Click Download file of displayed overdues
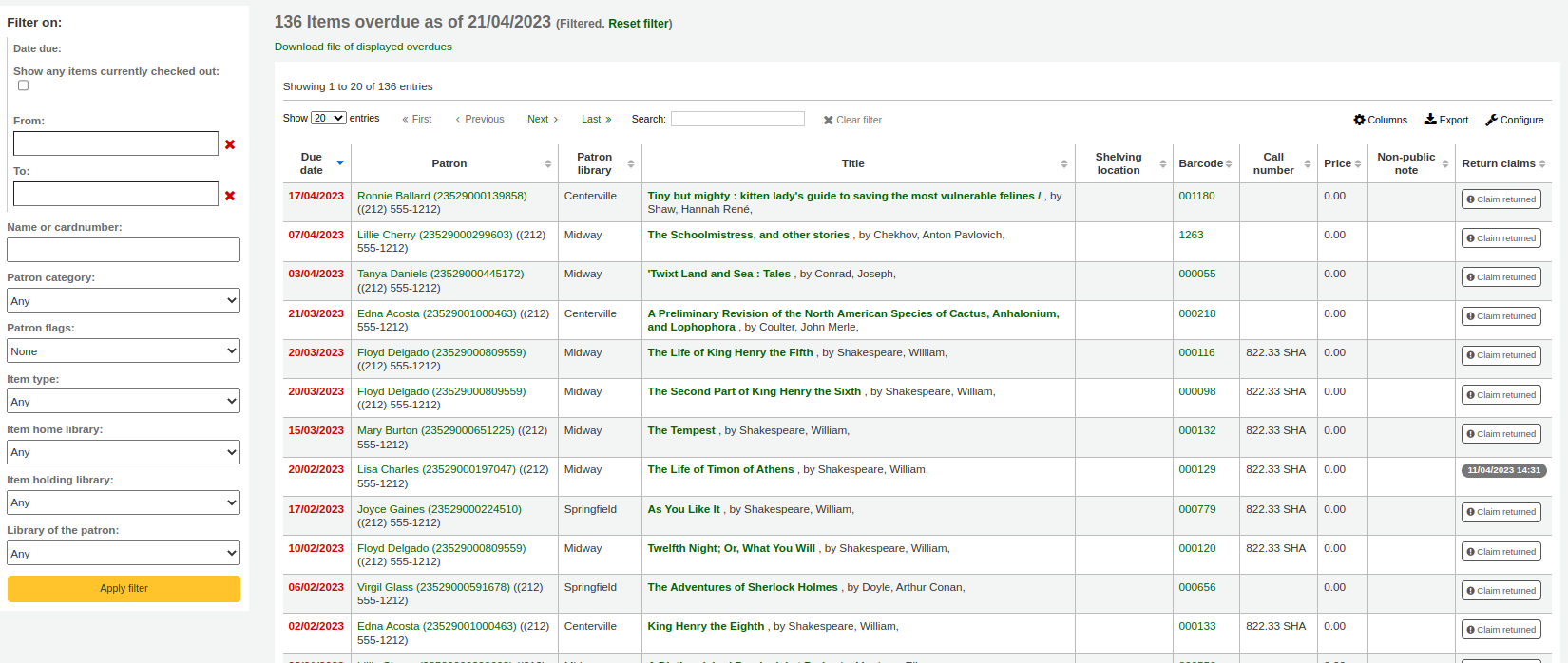The width and height of the screenshot is (1568, 663). pos(363,47)
